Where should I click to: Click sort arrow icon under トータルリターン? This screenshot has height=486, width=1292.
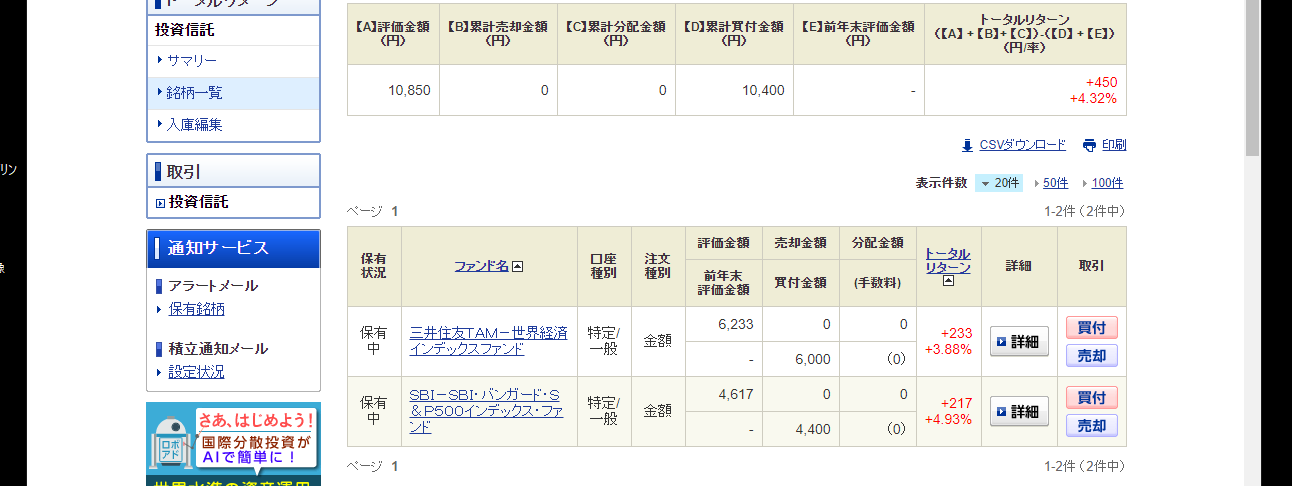click(x=948, y=281)
